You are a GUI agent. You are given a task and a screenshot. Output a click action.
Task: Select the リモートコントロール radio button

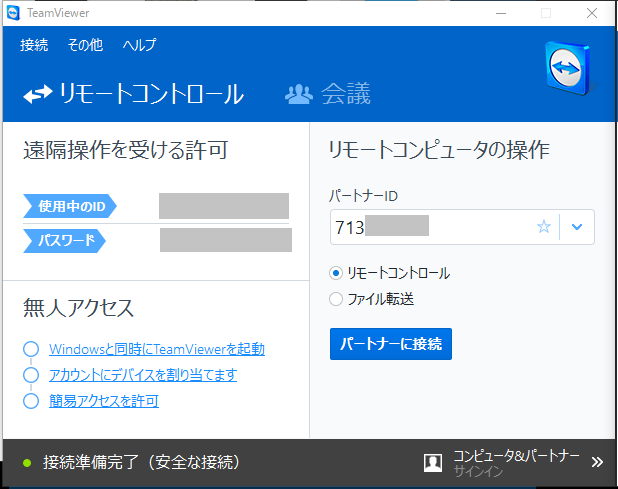point(336,273)
